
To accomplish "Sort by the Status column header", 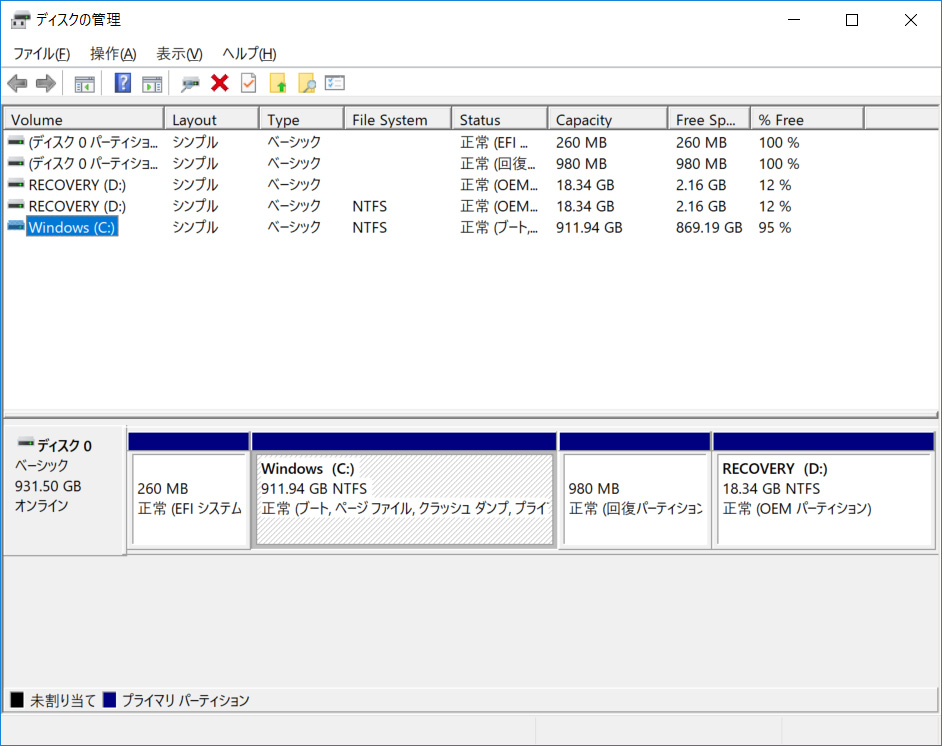I will [500, 120].
